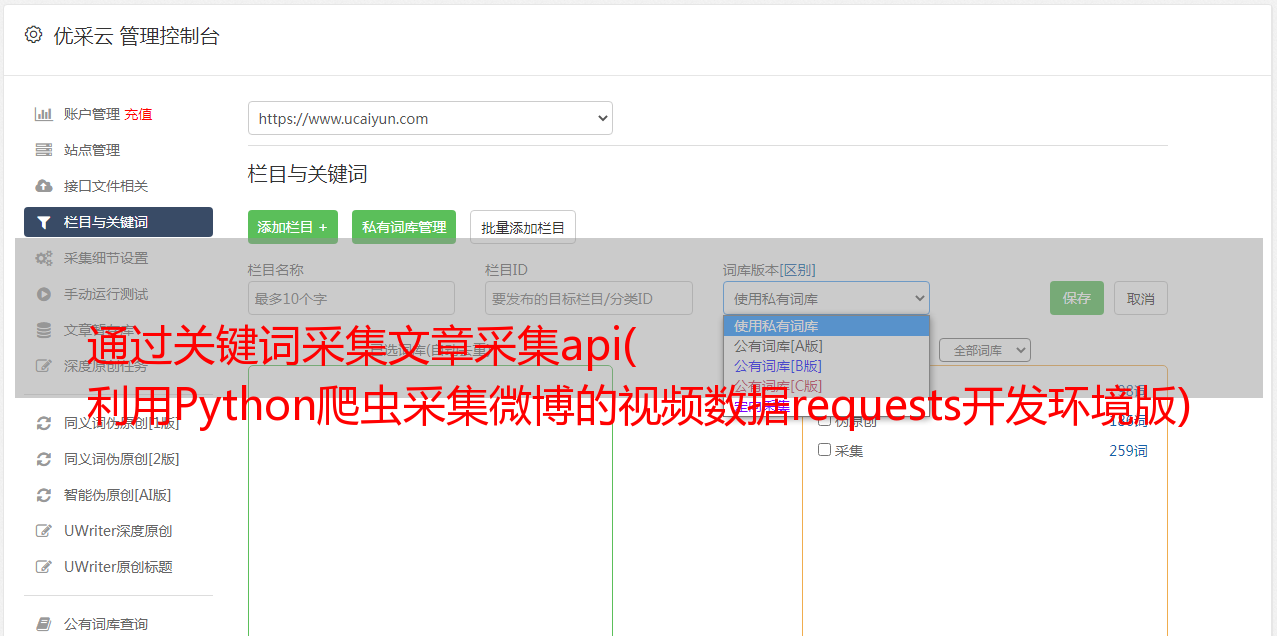
Task: Focus the 栏目ID input field
Action: [x=589, y=298]
